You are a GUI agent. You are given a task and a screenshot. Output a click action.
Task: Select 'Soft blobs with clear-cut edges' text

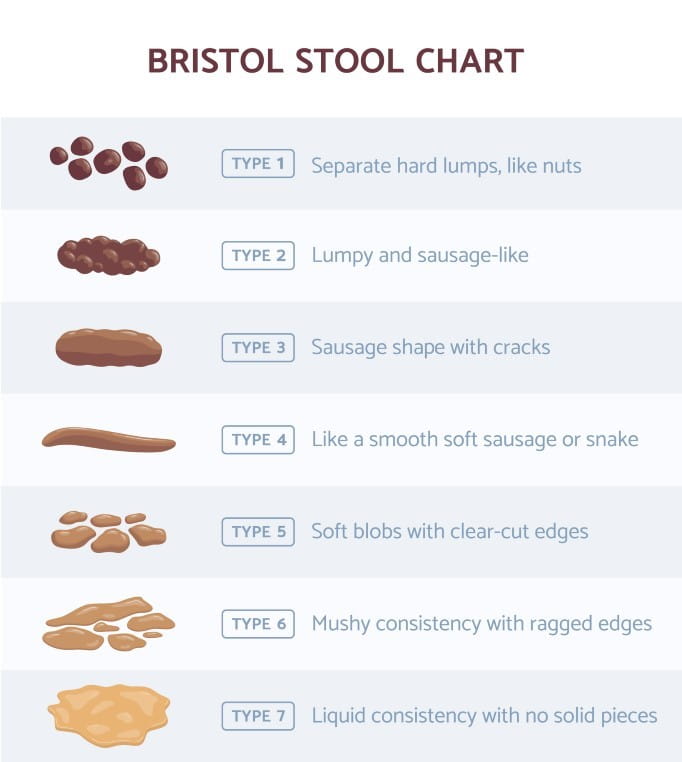pos(450,532)
